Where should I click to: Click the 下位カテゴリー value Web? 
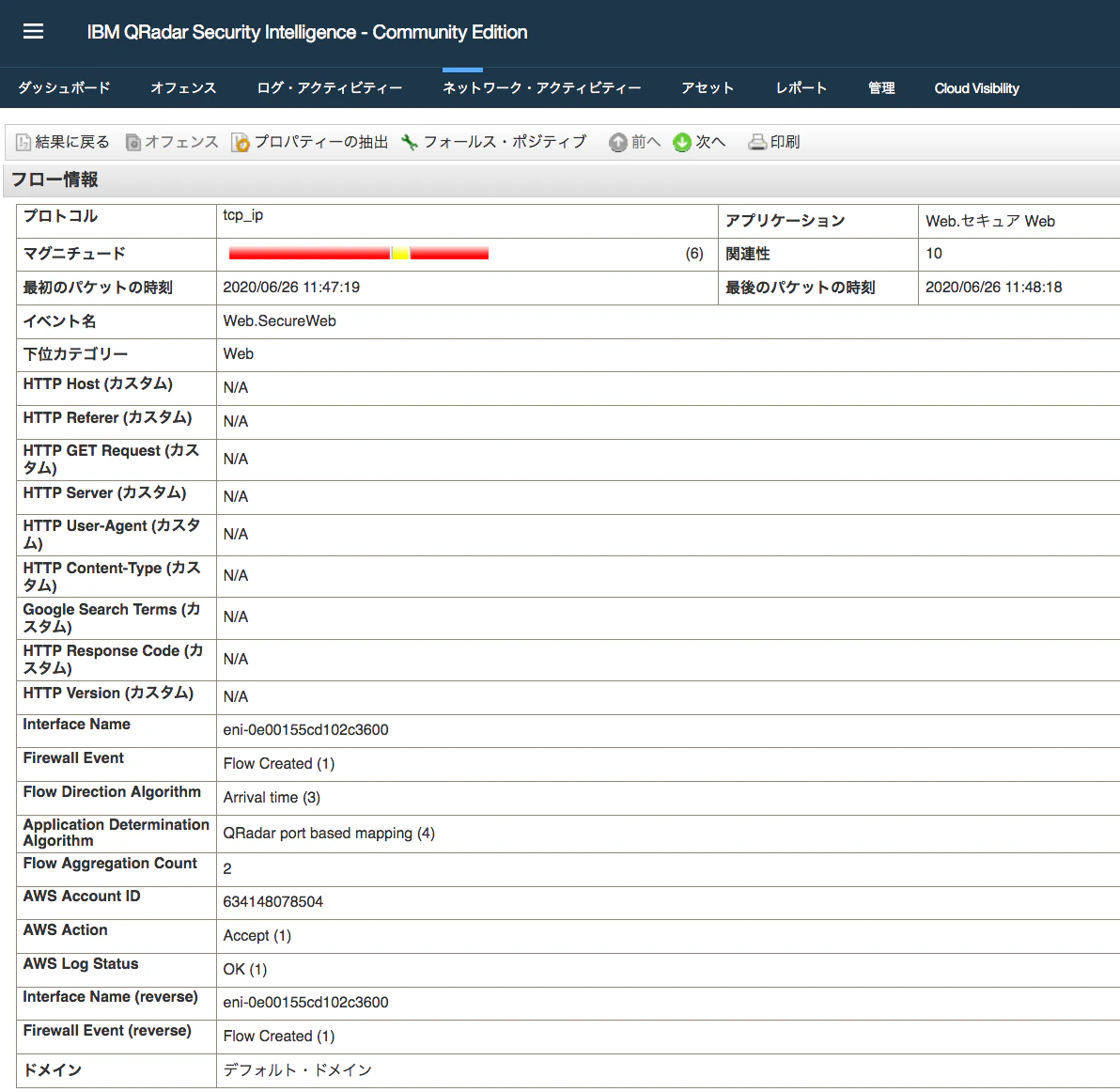click(238, 353)
